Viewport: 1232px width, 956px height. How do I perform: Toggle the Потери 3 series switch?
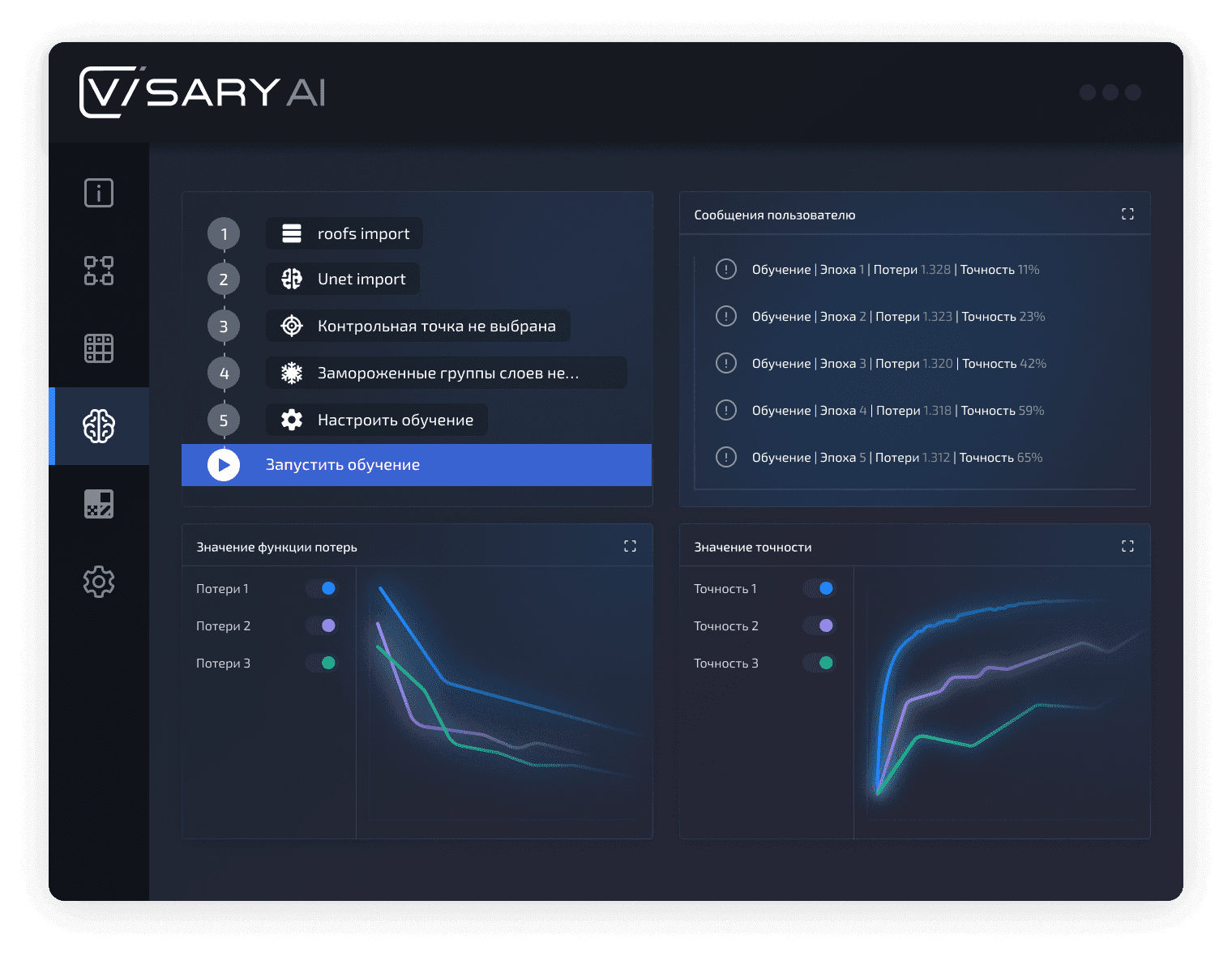pos(321,663)
